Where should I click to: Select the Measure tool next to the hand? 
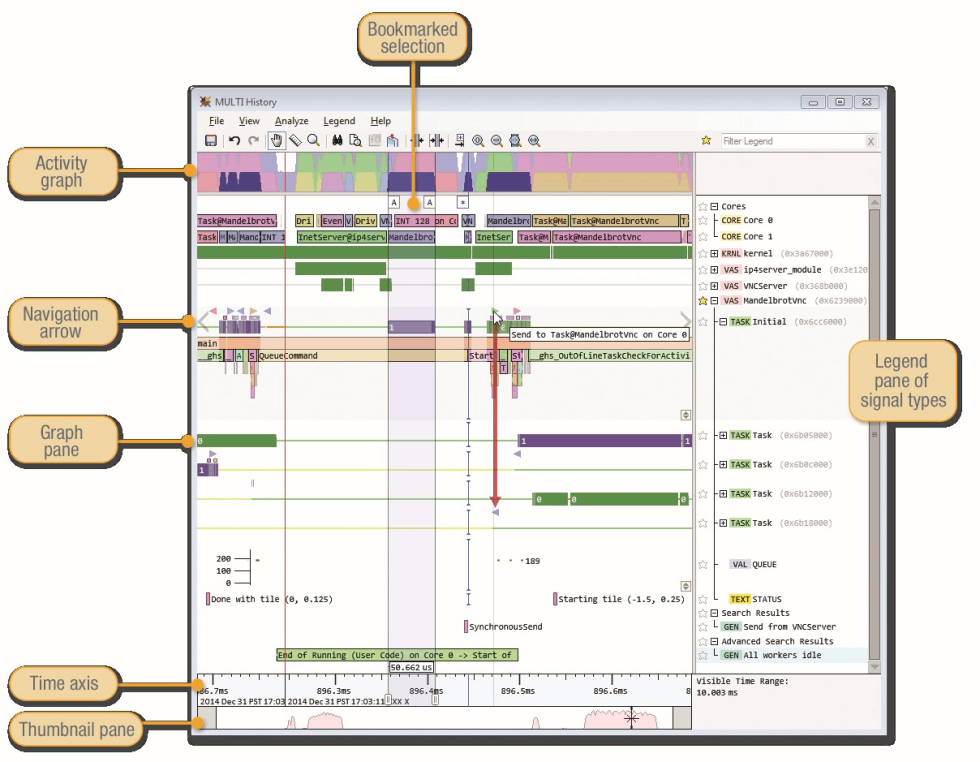(x=296, y=140)
